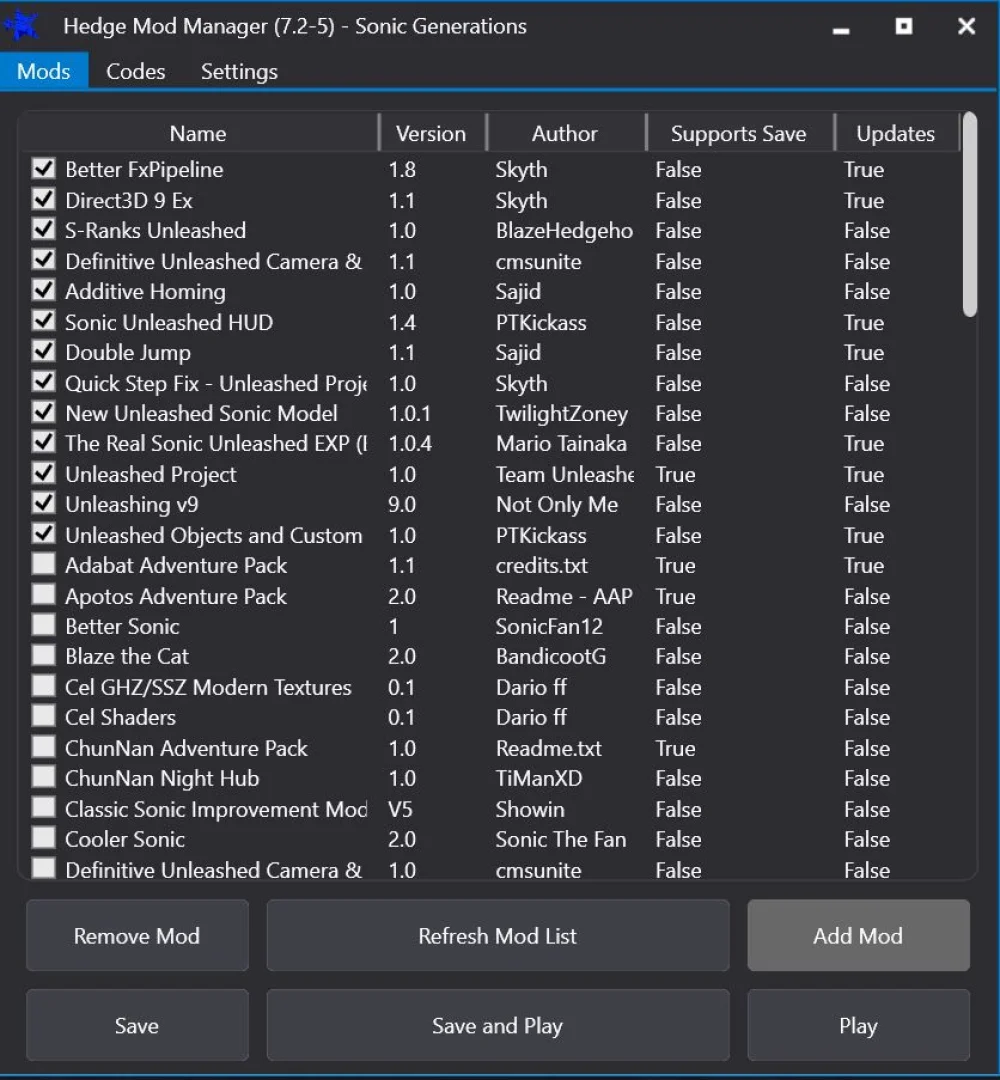Viewport: 1000px width, 1080px height.
Task: Select the Better FxPipeline row name
Action: point(144,169)
